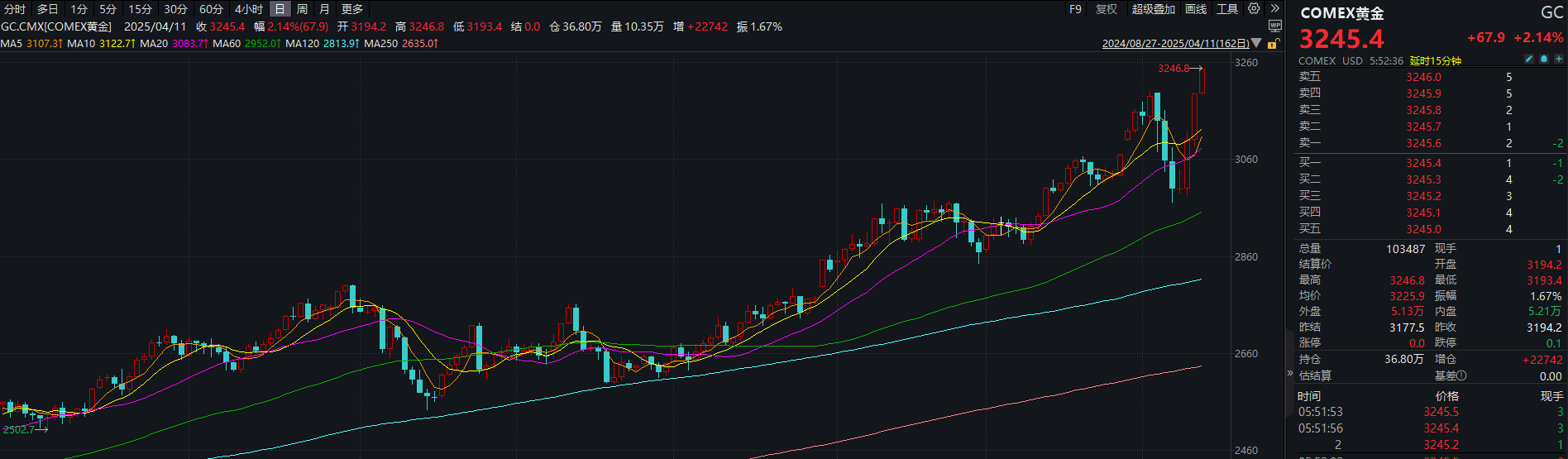Click the MA20 indicator label
The image size is (1568, 459).
174,43
